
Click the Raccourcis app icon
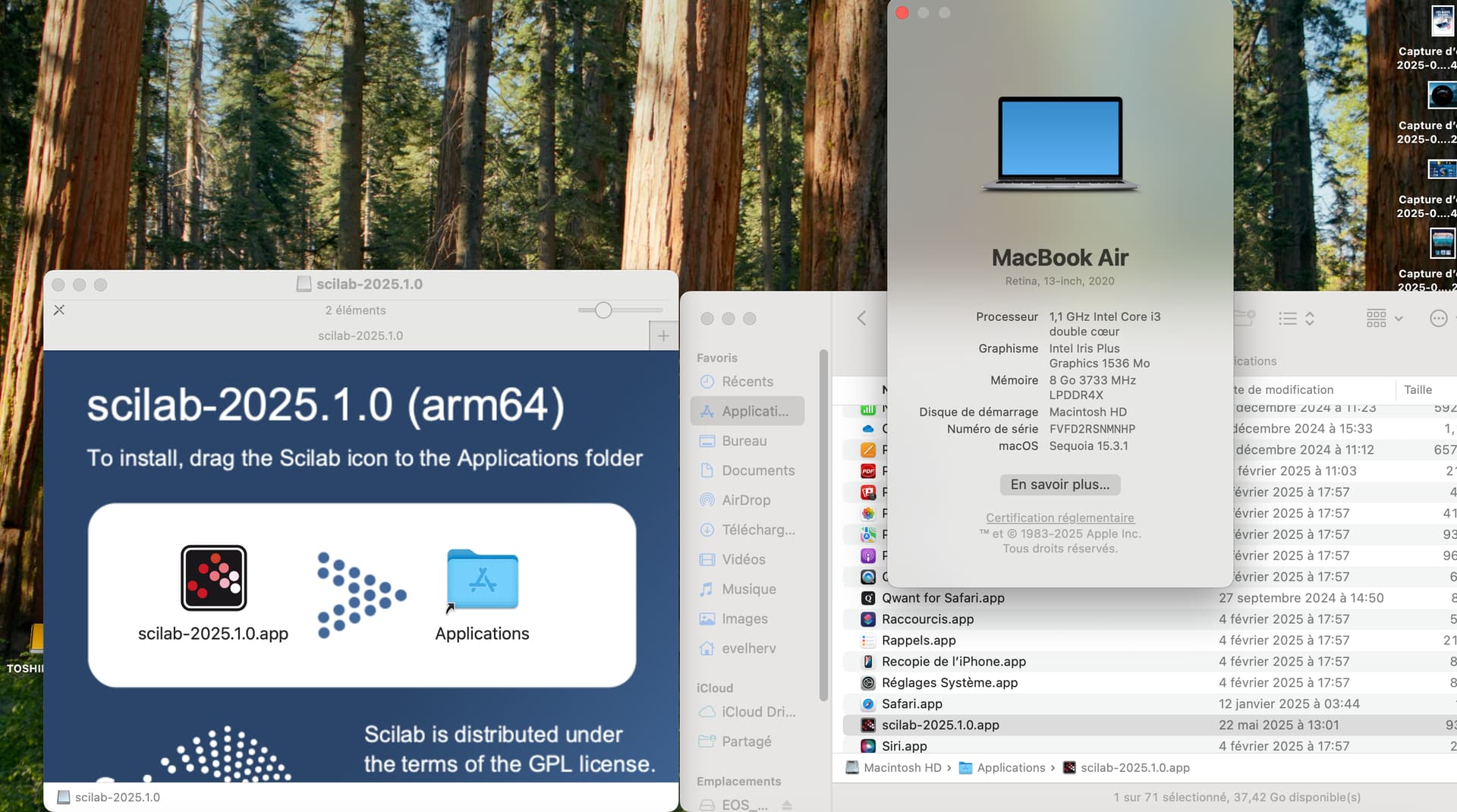[868, 619]
